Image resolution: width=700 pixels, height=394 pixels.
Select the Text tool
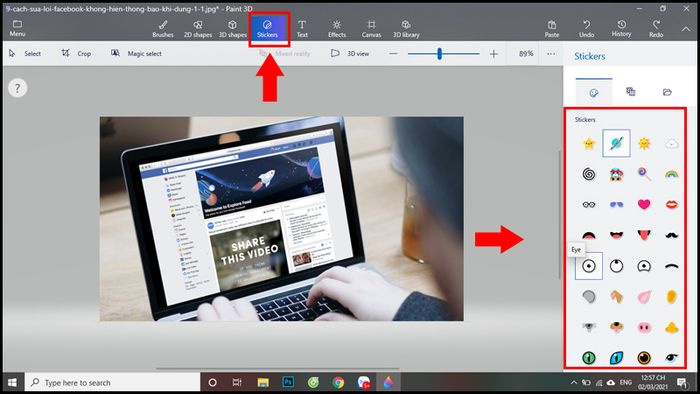pos(302,29)
